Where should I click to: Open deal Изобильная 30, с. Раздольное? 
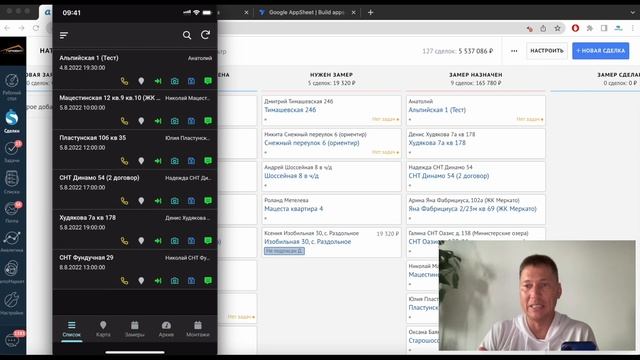tap(307, 242)
